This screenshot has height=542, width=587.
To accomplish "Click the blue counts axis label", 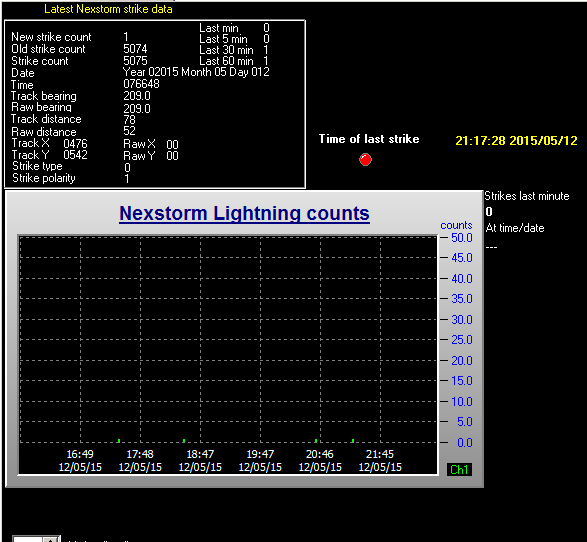I will click(x=456, y=225).
